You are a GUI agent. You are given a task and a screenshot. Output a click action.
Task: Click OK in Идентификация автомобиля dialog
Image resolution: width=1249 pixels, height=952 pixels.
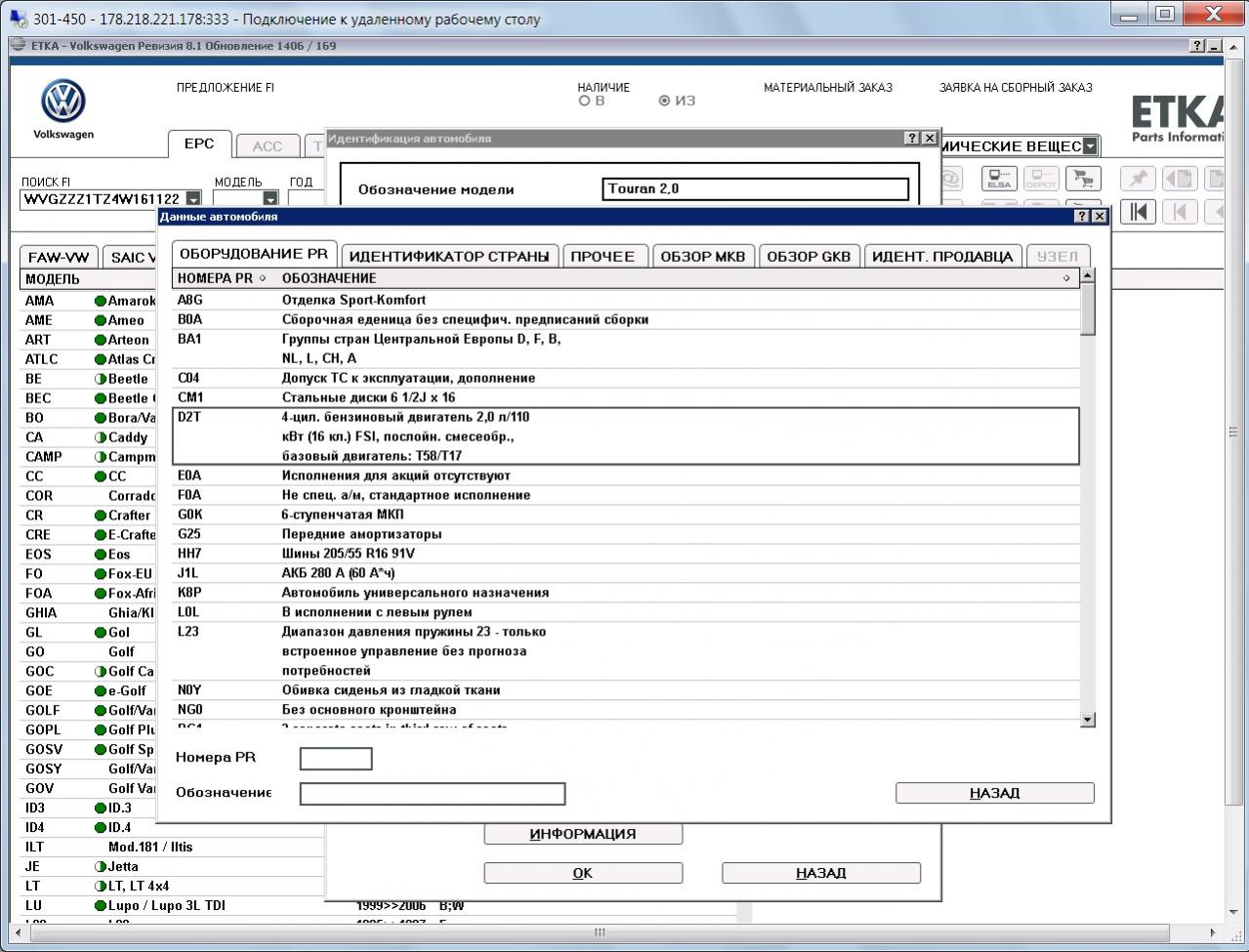[583, 873]
